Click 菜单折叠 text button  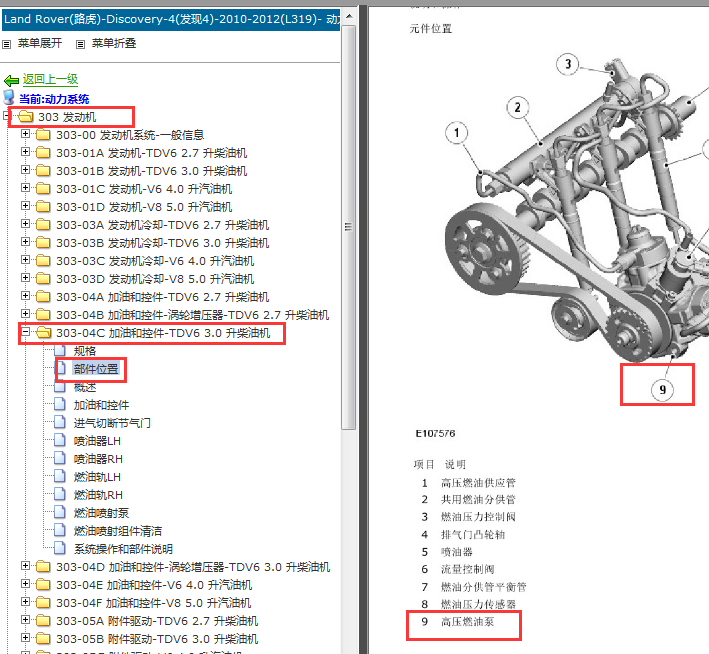(114, 43)
